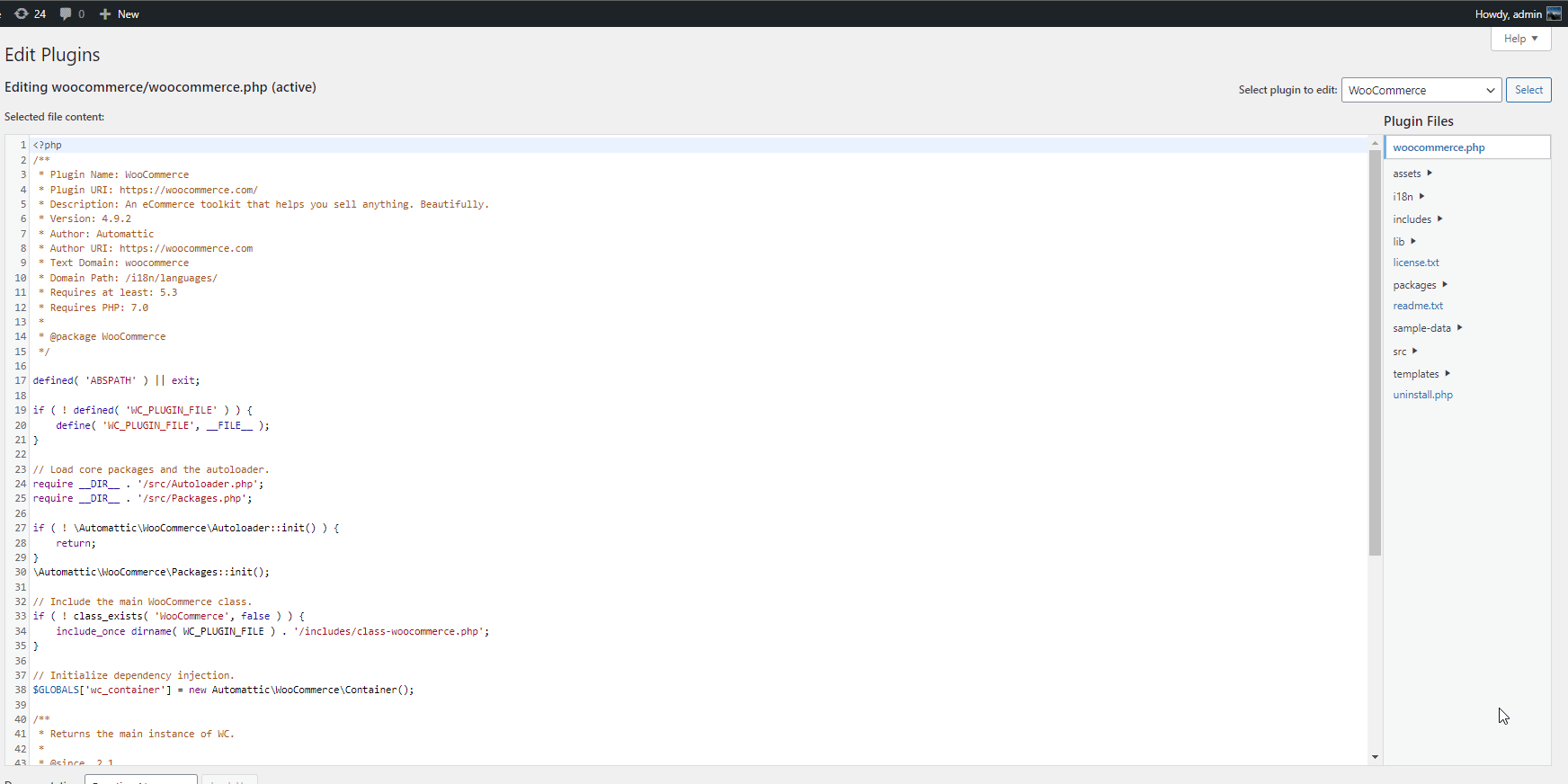Click the updates icon showing 24
Screen dimensions: 1568x784
(22, 13)
